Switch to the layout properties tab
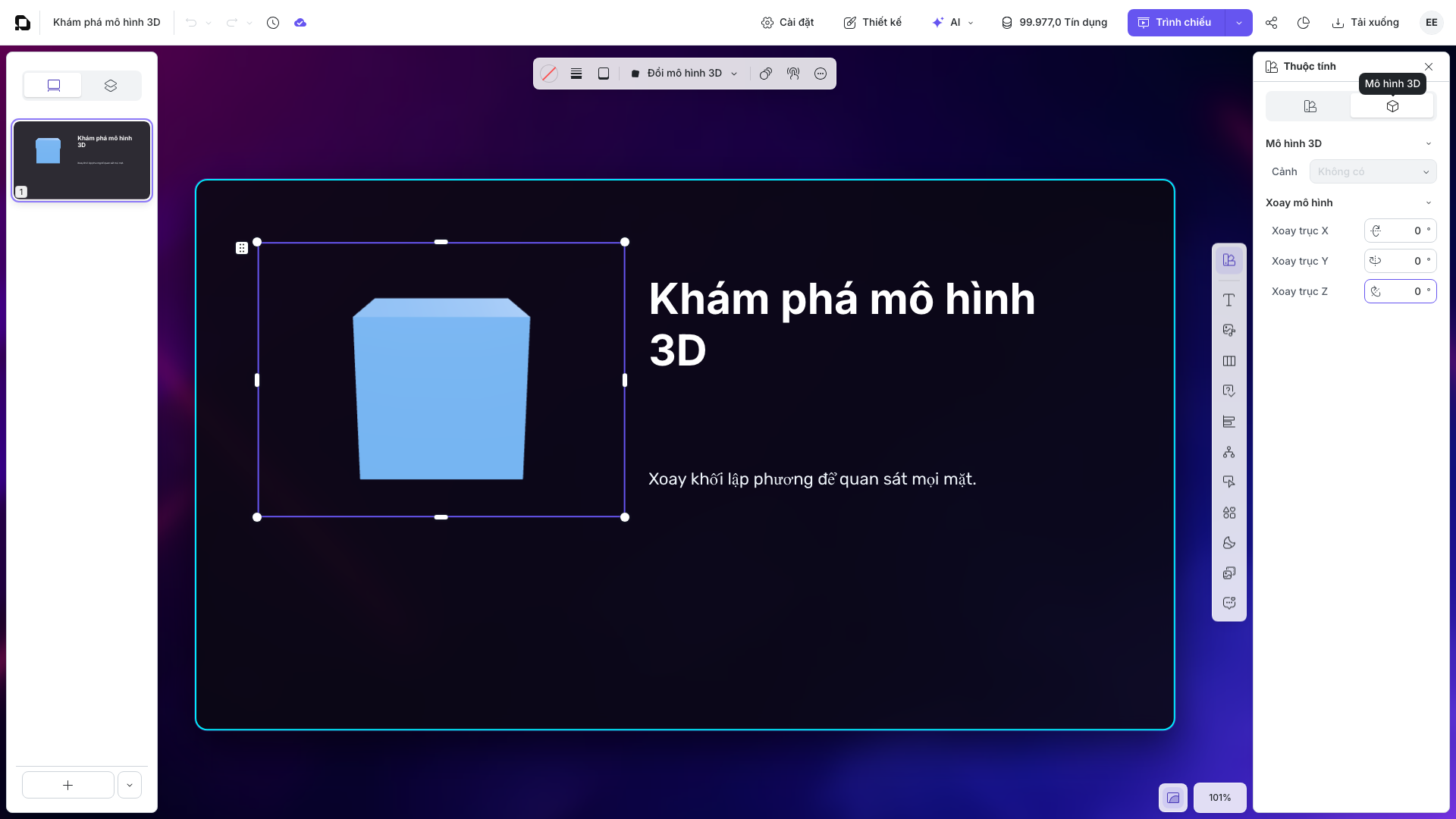The height and width of the screenshot is (819, 1456). (1310, 106)
